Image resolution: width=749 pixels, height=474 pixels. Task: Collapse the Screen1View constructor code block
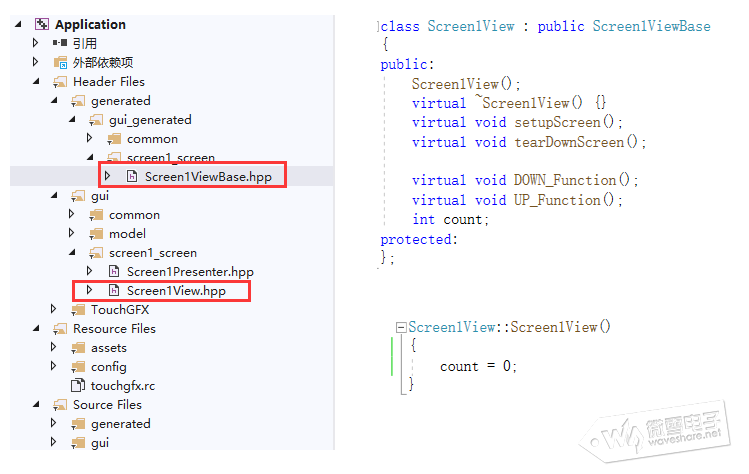[x=401, y=327]
